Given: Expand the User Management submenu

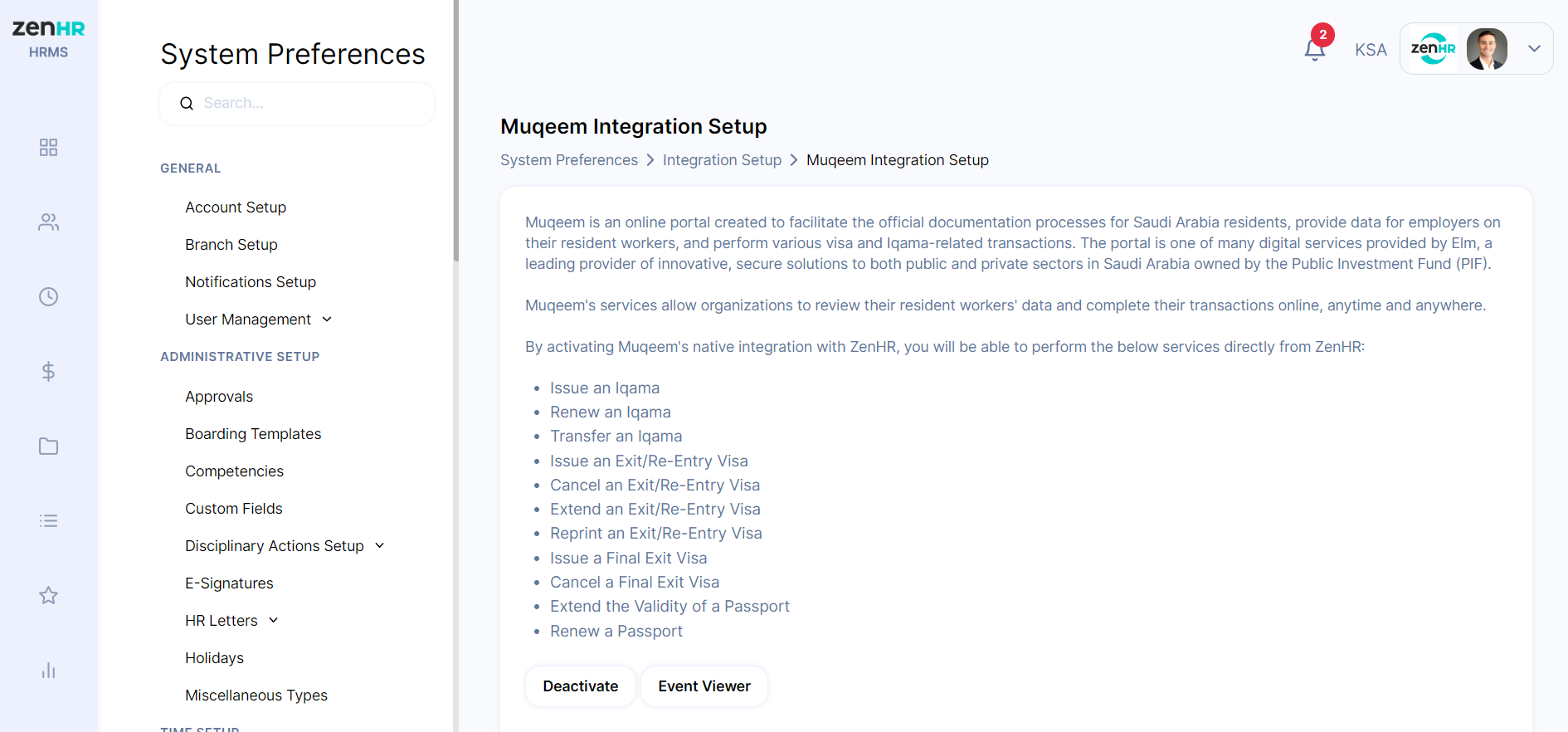Looking at the screenshot, I should [327, 320].
